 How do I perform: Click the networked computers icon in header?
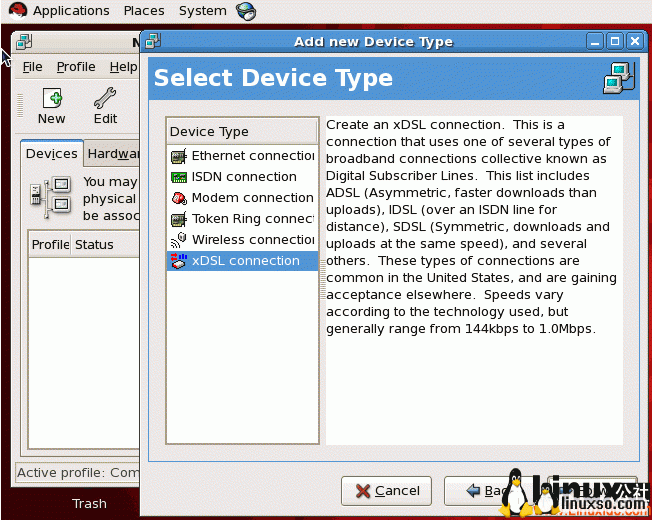[x=619, y=78]
